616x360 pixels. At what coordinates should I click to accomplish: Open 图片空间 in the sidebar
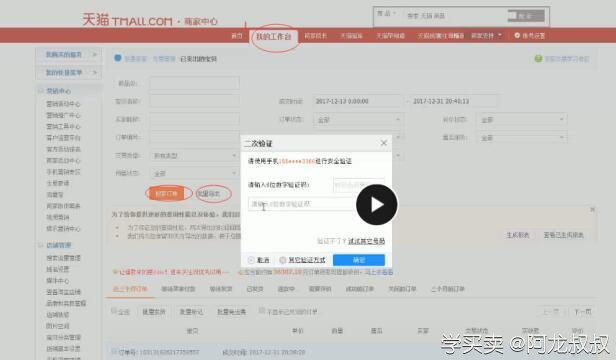coord(58,326)
